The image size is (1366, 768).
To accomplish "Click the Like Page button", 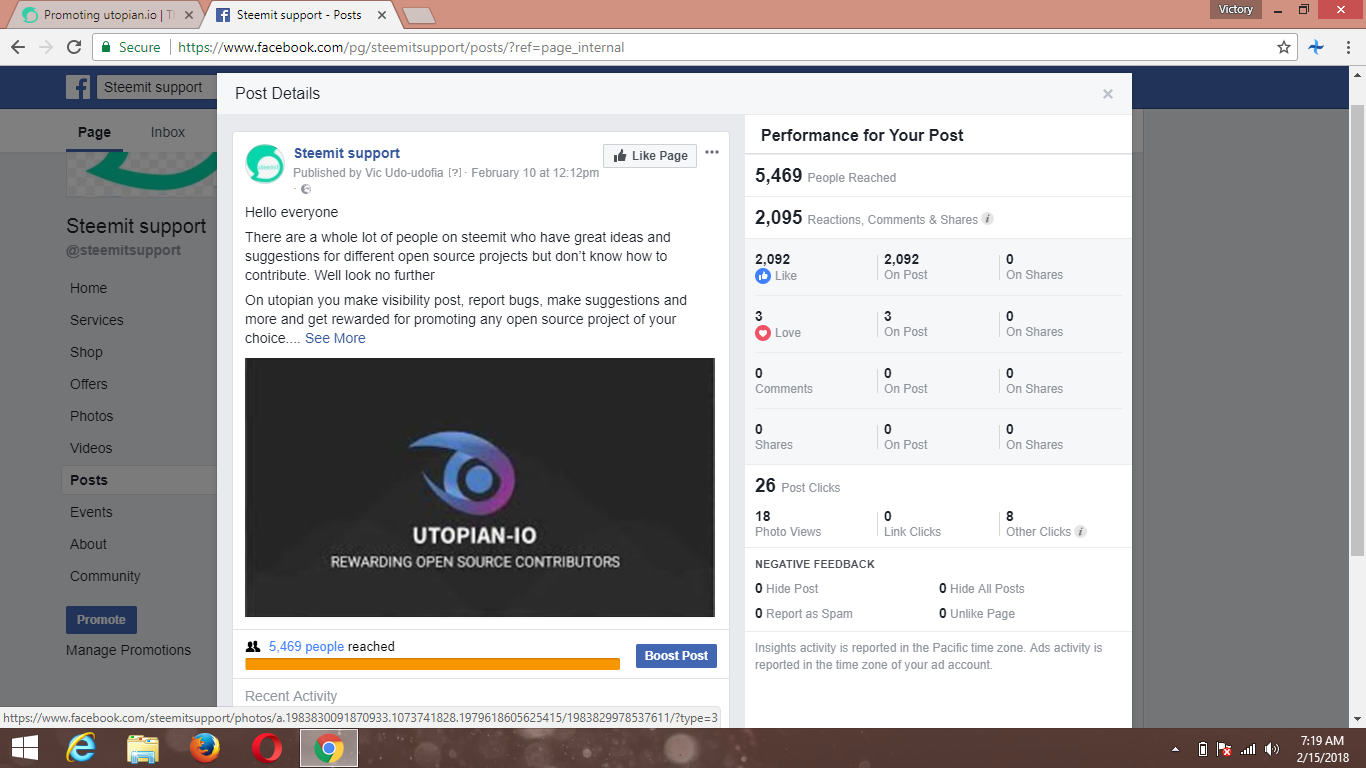I will (x=649, y=155).
